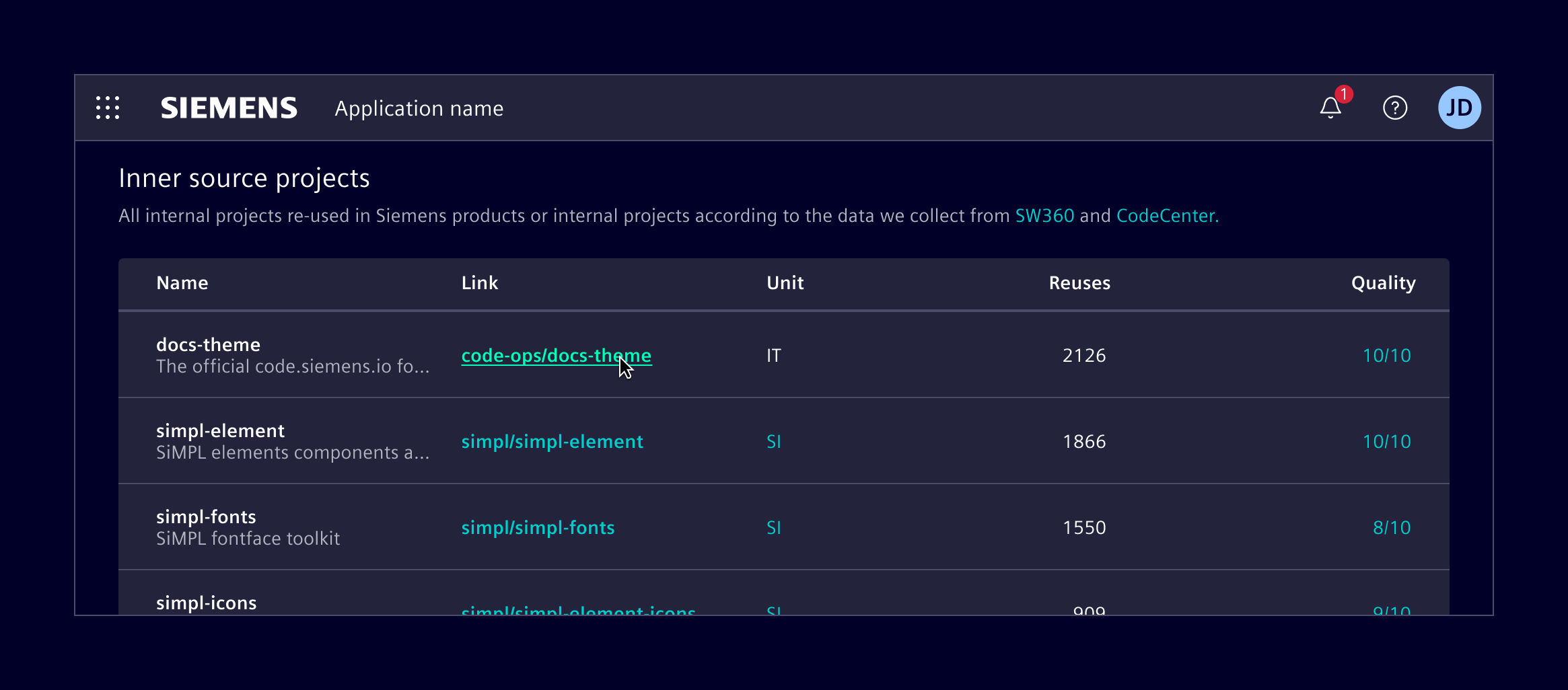1568x690 pixels.
Task: Select the docs-theme project name
Action: 209,344
